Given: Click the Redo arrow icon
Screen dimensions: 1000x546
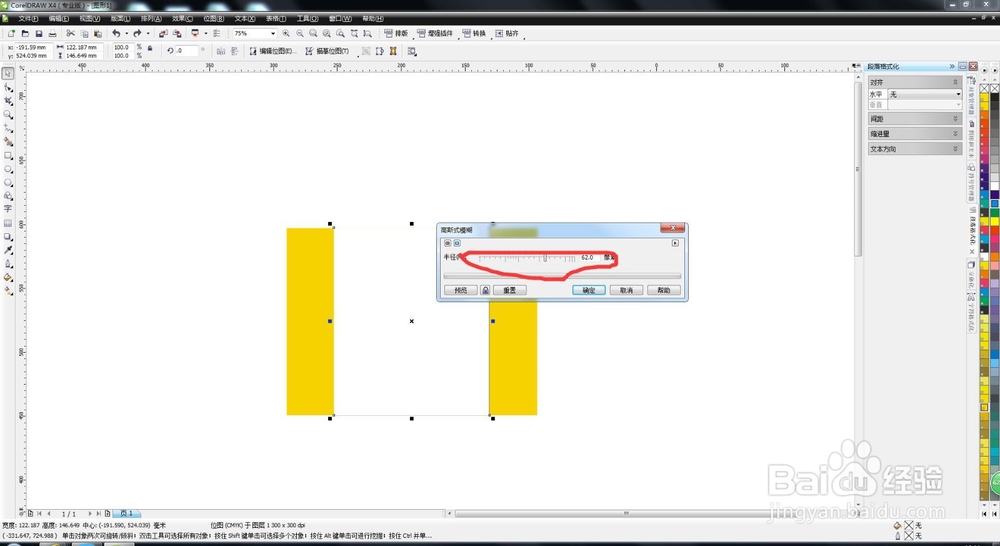Looking at the screenshot, I should (137, 33).
